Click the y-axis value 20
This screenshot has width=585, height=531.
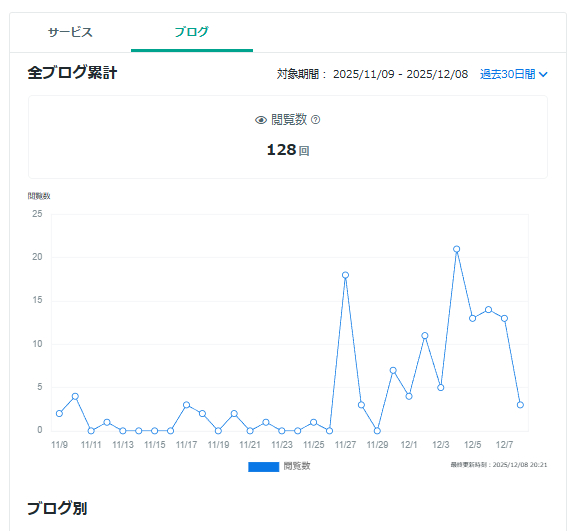37,257
